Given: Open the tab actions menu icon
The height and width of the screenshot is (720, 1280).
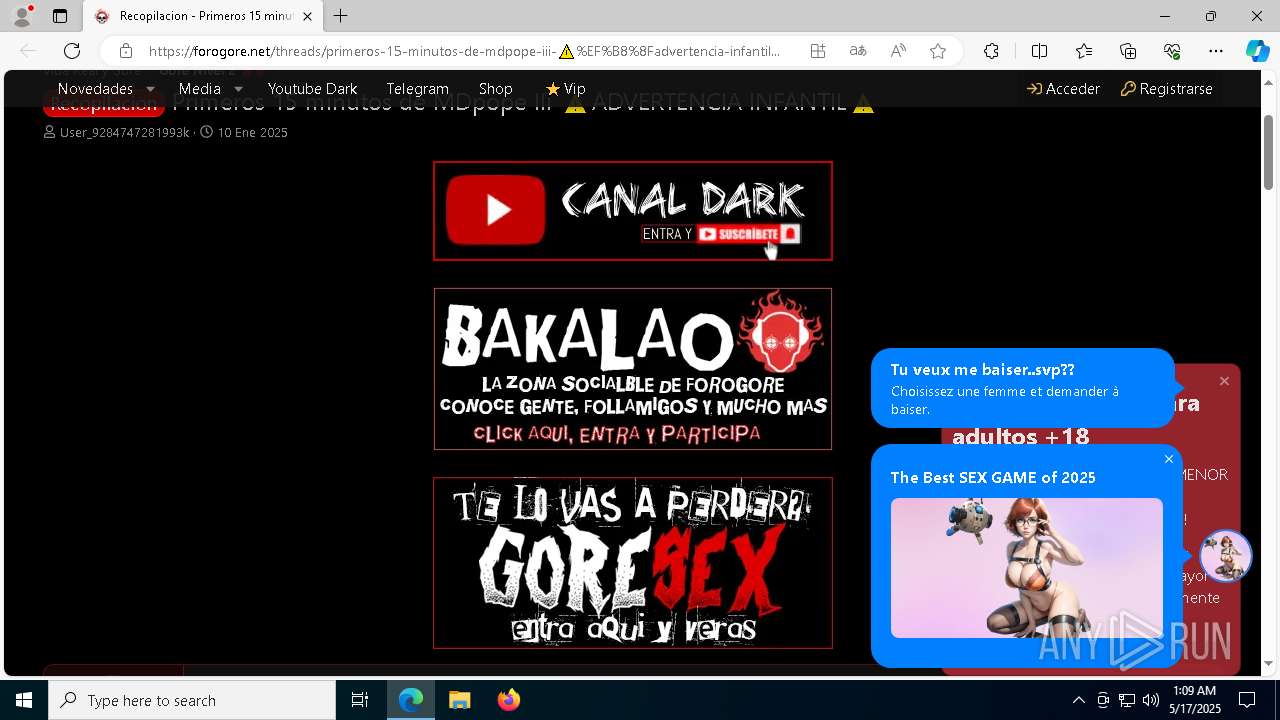Looking at the screenshot, I should click(60, 16).
